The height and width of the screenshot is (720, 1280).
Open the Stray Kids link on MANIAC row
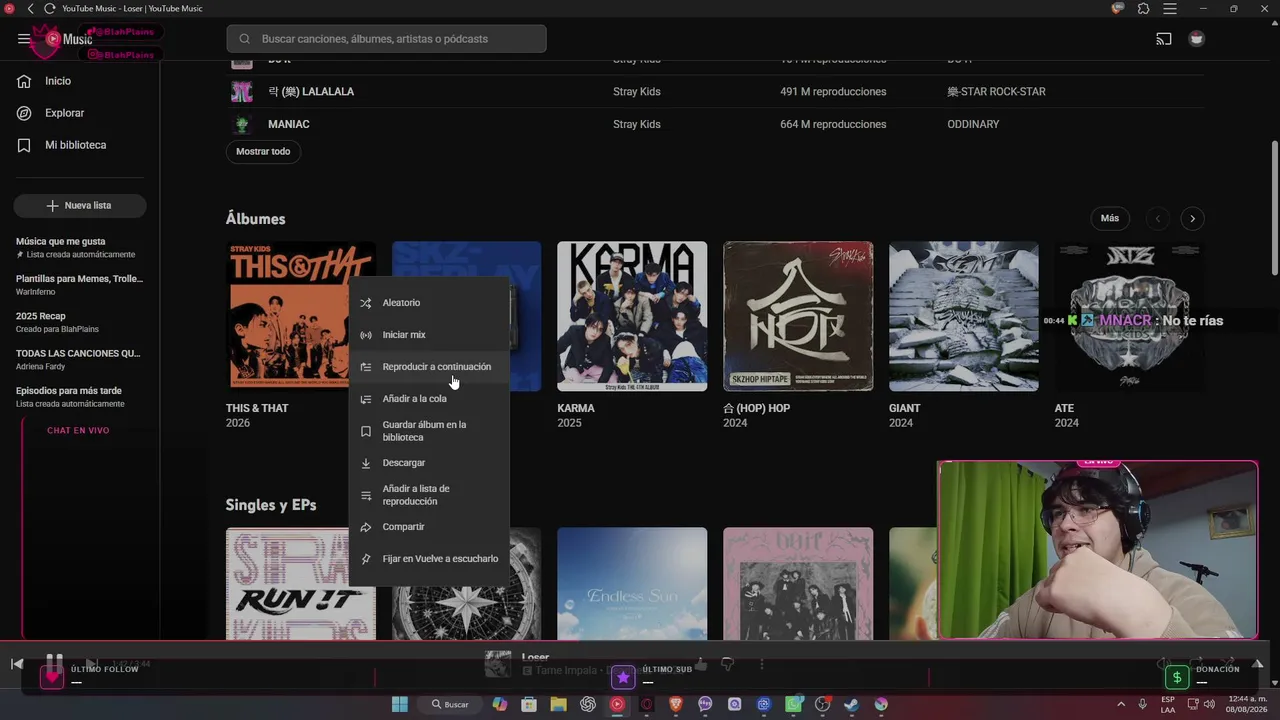pyautogui.click(x=637, y=125)
